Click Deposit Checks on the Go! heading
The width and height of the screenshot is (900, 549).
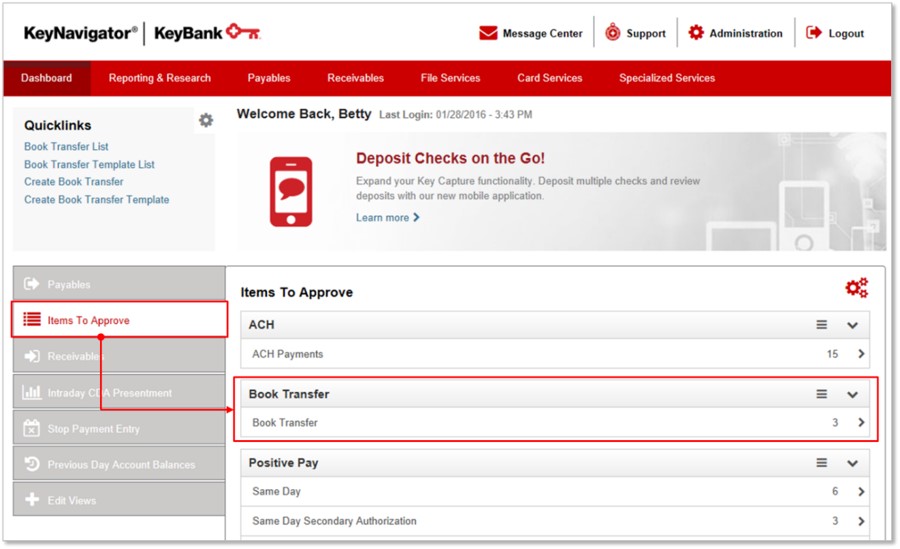450,158
